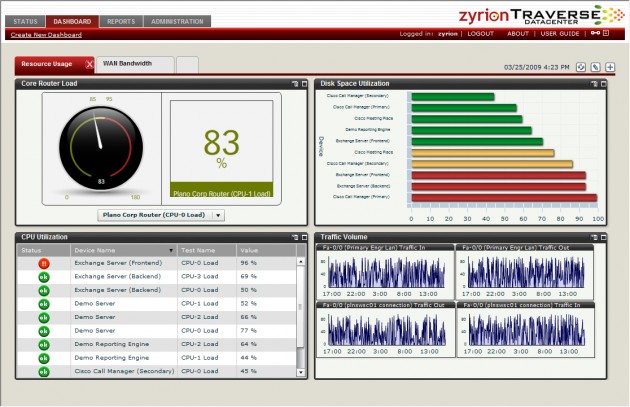The image size is (630, 407).
Task: Click the add component plus icon
Action: [x=610, y=67]
